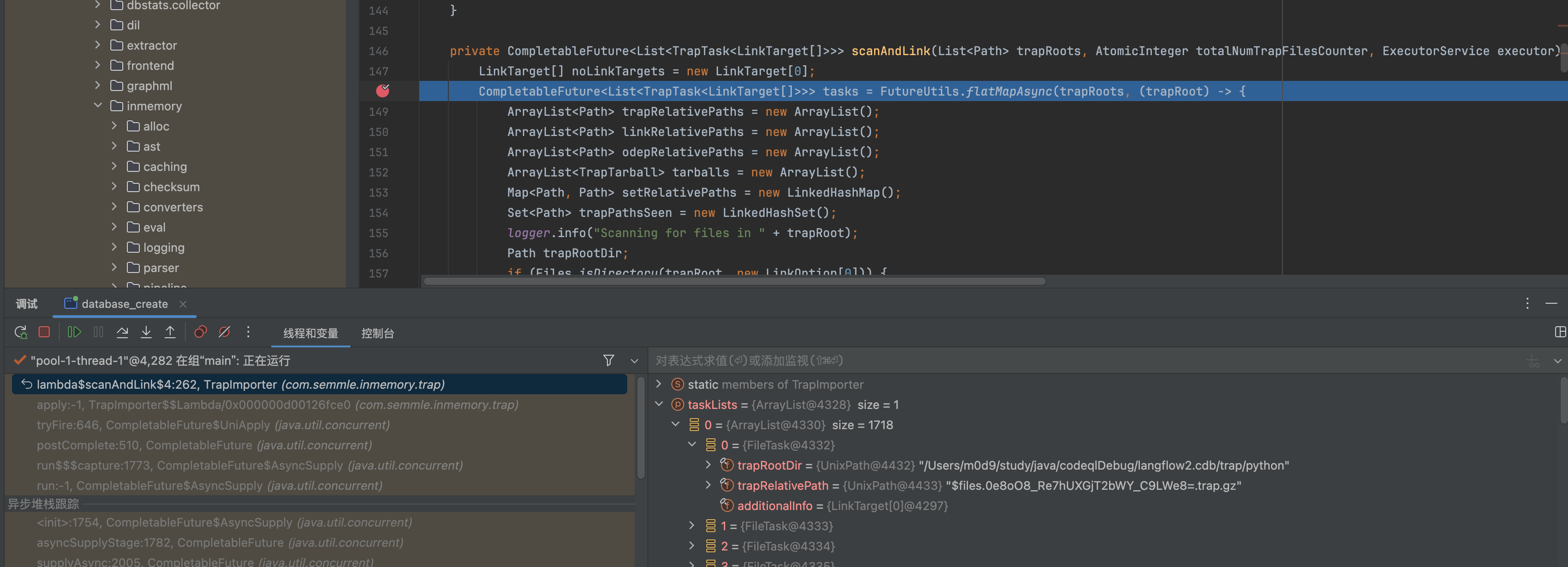Filter the thread frames list
The image size is (1568, 567).
(x=608, y=361)
